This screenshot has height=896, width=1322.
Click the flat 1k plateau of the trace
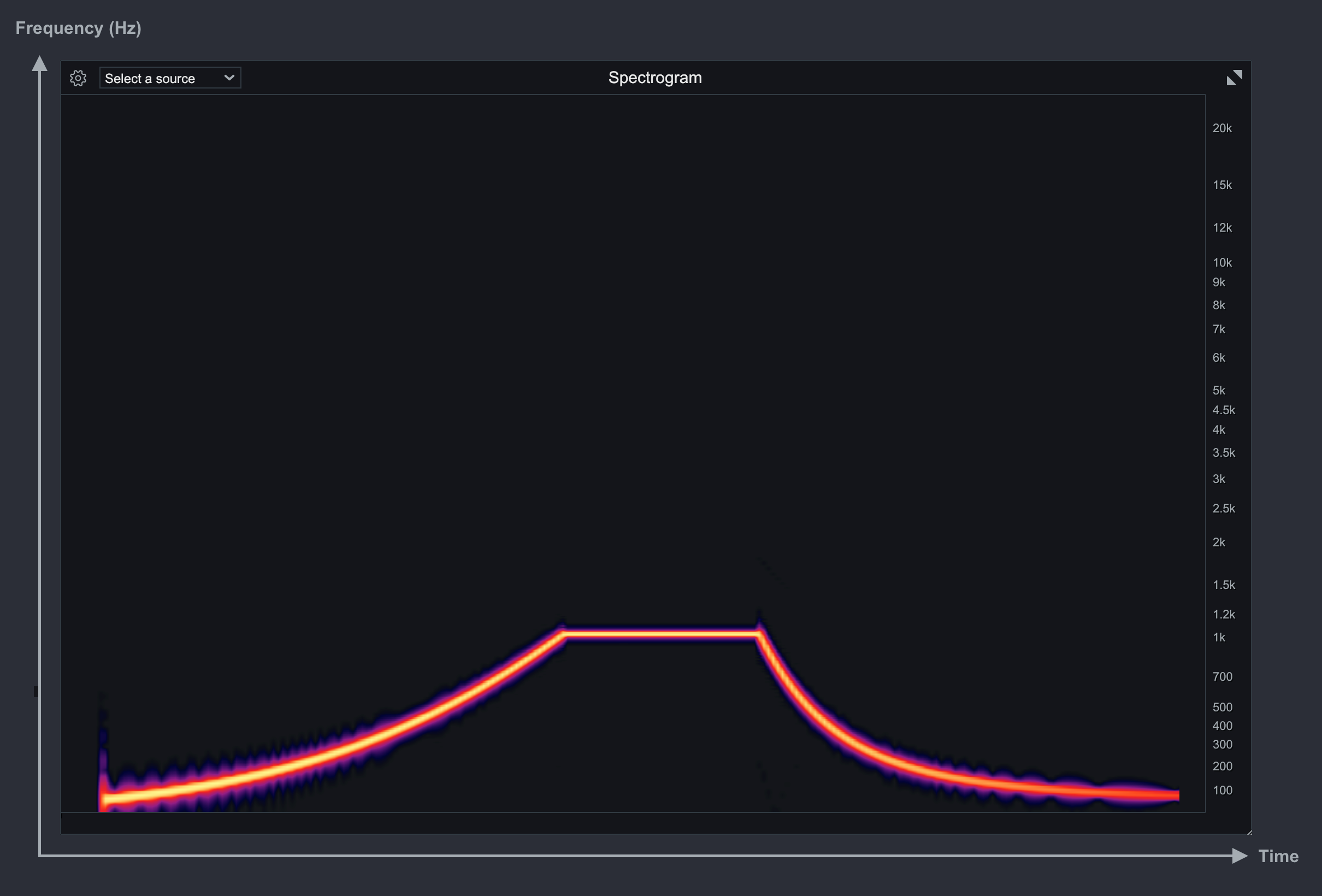[x=660, y=633]
